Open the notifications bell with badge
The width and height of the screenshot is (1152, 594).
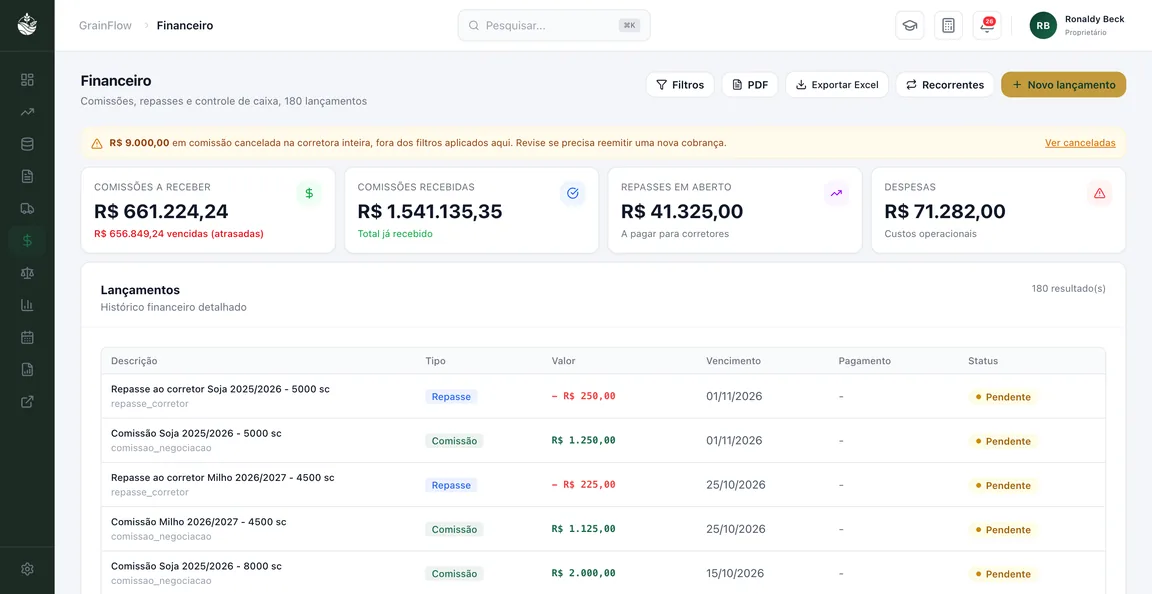click(987, 26)
